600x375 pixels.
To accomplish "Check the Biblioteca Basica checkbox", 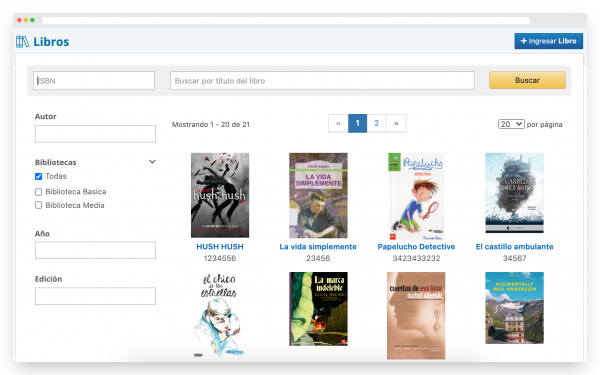I will pyautogui.click(x=38, y=192).
